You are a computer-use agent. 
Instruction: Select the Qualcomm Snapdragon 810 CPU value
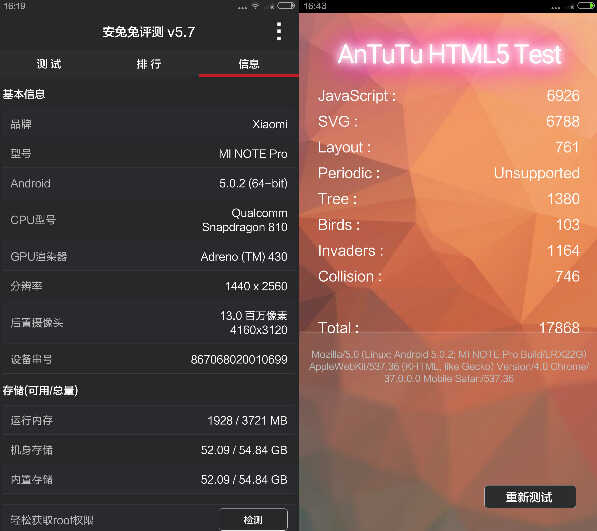245,220
